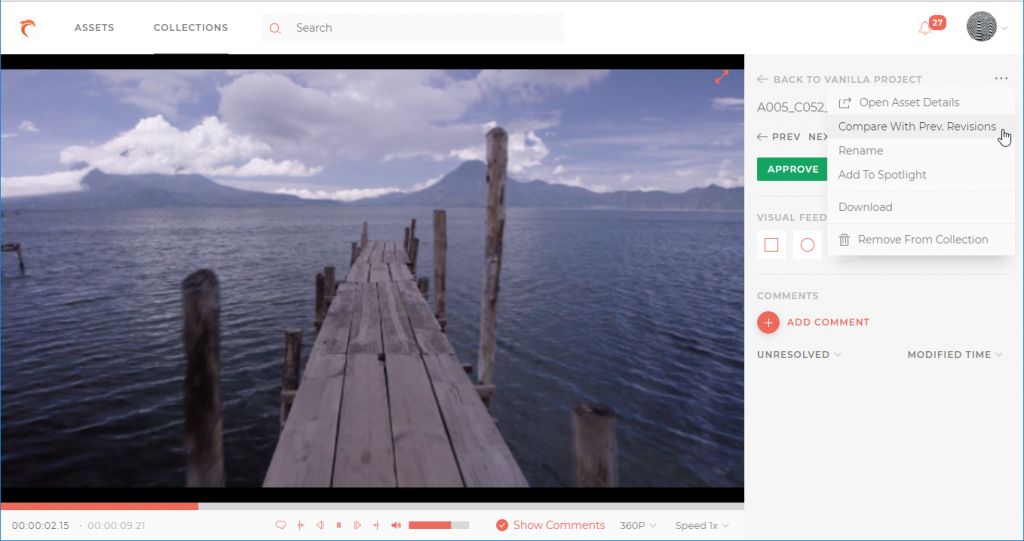Switch to the Assets tab
The width and height of the screenshot is (1024, 541).
click(94, 28)
